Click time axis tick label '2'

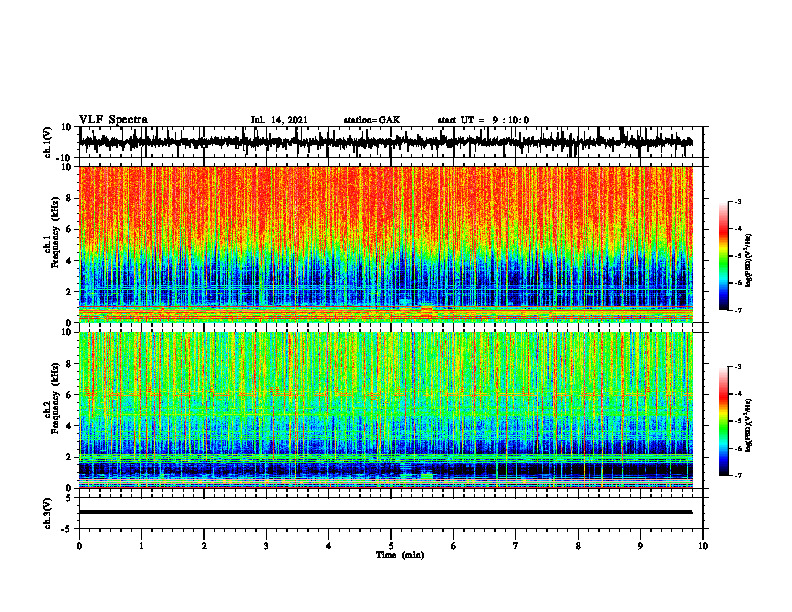point(204,546)
